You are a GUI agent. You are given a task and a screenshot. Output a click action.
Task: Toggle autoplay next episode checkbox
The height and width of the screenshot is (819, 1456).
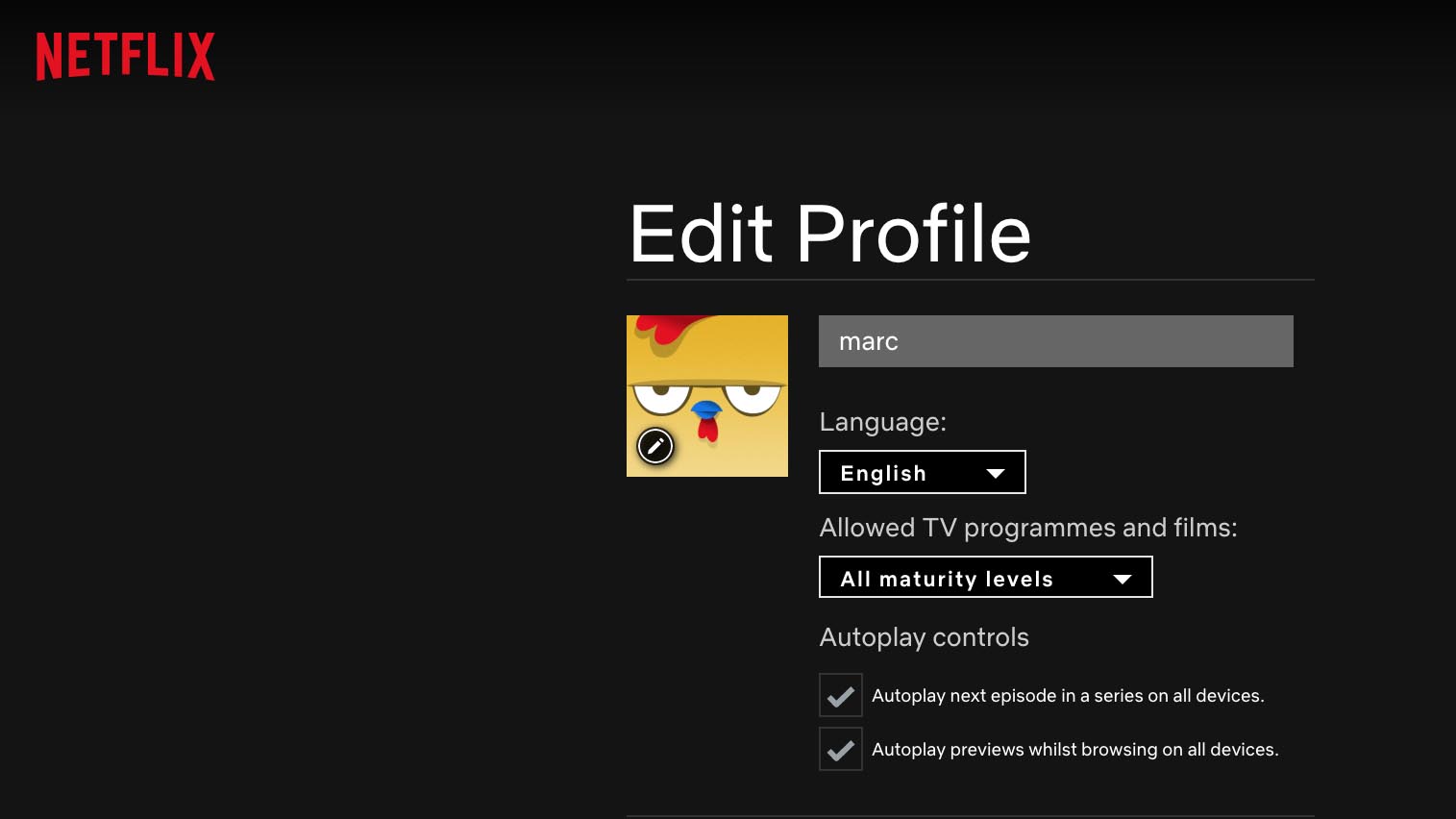coord(841,695)
